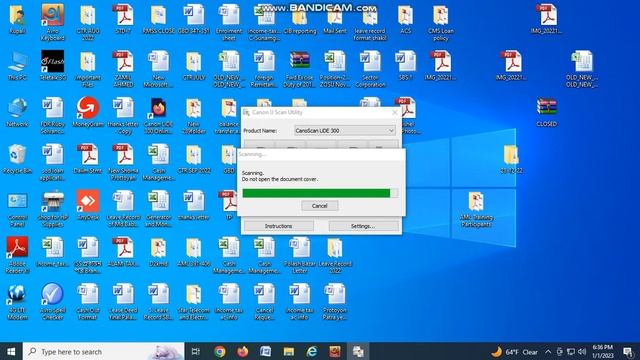Cancel the scan in progress
Screen dimensions: 640x360
tap(320, 206)
